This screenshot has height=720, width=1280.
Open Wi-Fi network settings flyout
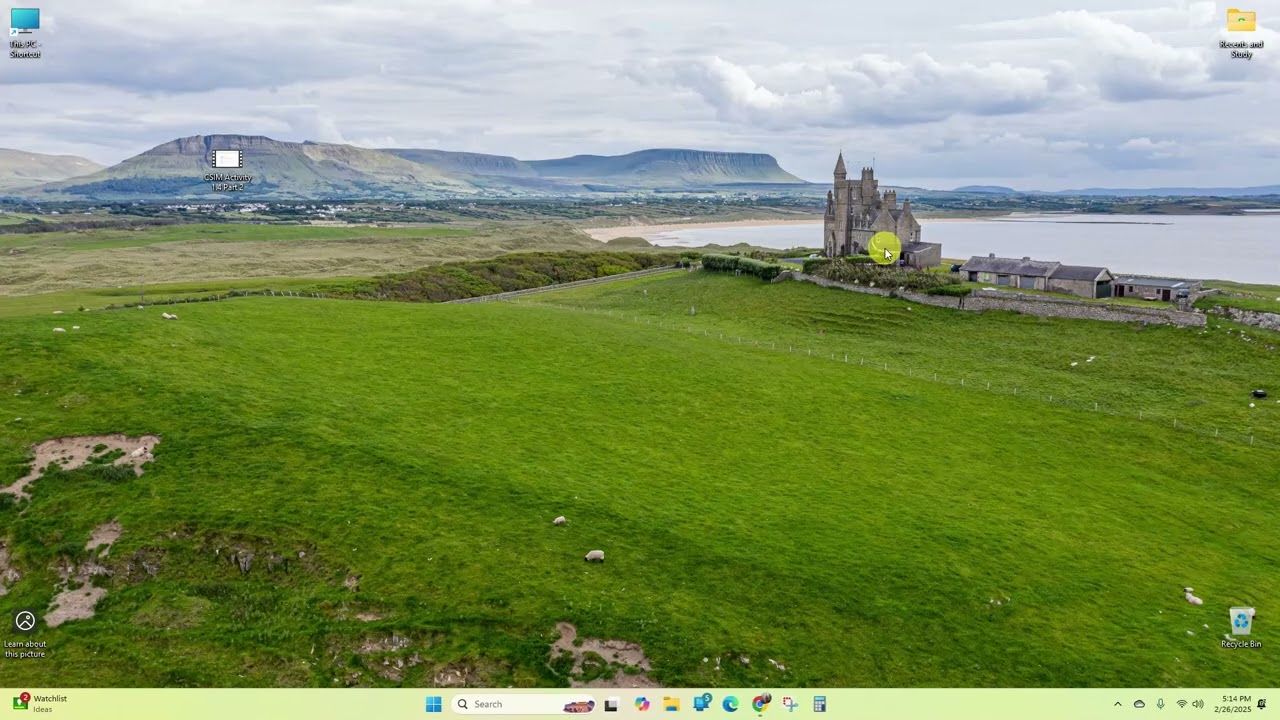click(1181, 704)
